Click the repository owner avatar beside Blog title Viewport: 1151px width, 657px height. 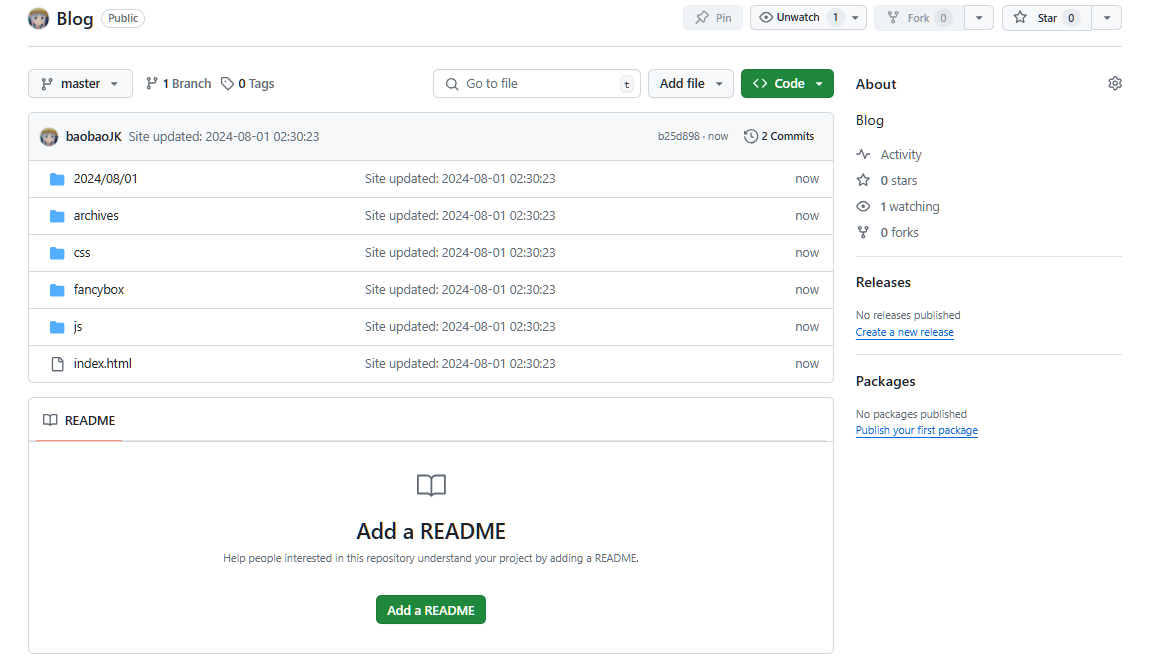click(x=38, y=18)
